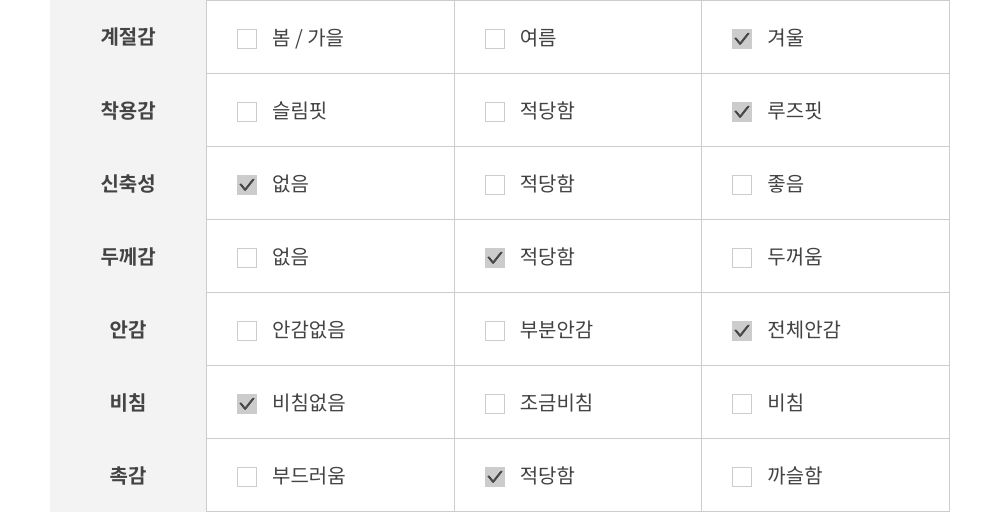This screenshot has height=512, width=1000.
Task: Select the 슬림핏 fit checkbox
Action: pos(247,112)
